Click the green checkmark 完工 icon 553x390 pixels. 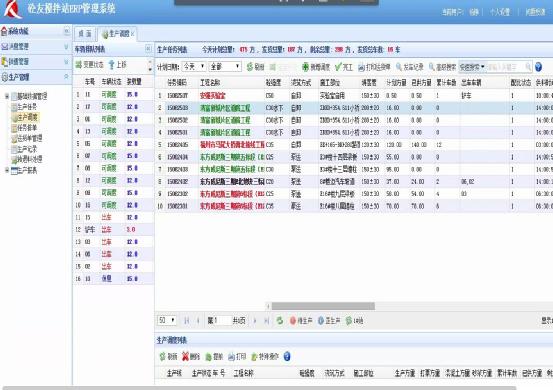(x=338, y=67)
